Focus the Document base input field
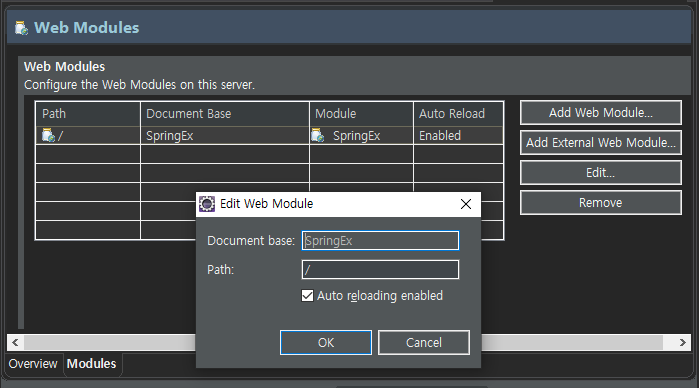The height and width of the screenshot is (388, 699). [x=380, y=240]
